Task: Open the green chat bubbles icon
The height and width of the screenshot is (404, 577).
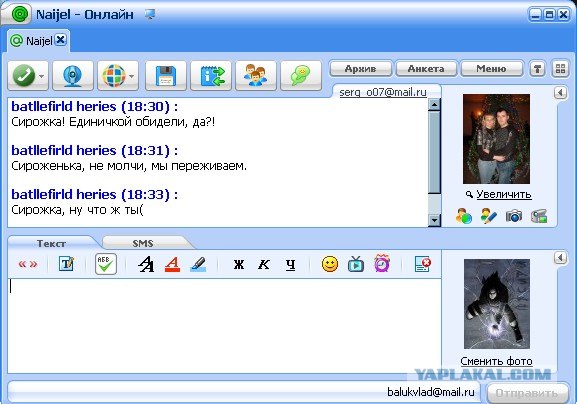Action: coord(301,75)
